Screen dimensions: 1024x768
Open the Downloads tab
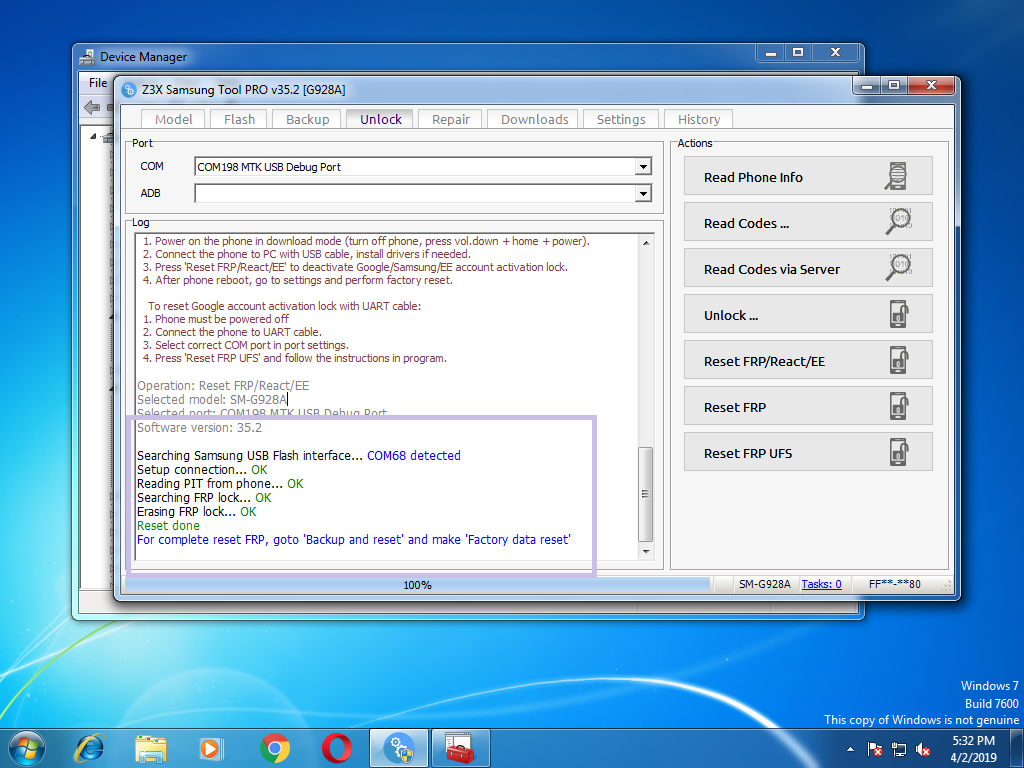point(535,120)
